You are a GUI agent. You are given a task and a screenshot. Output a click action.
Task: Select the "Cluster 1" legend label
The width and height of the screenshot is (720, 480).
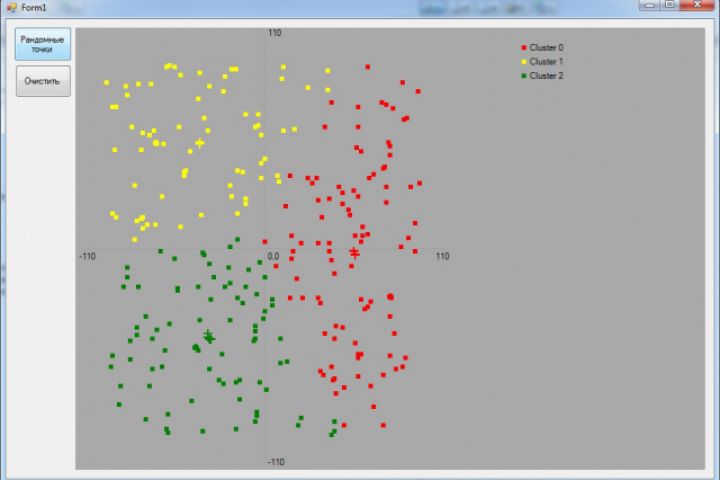coord(546,62)
